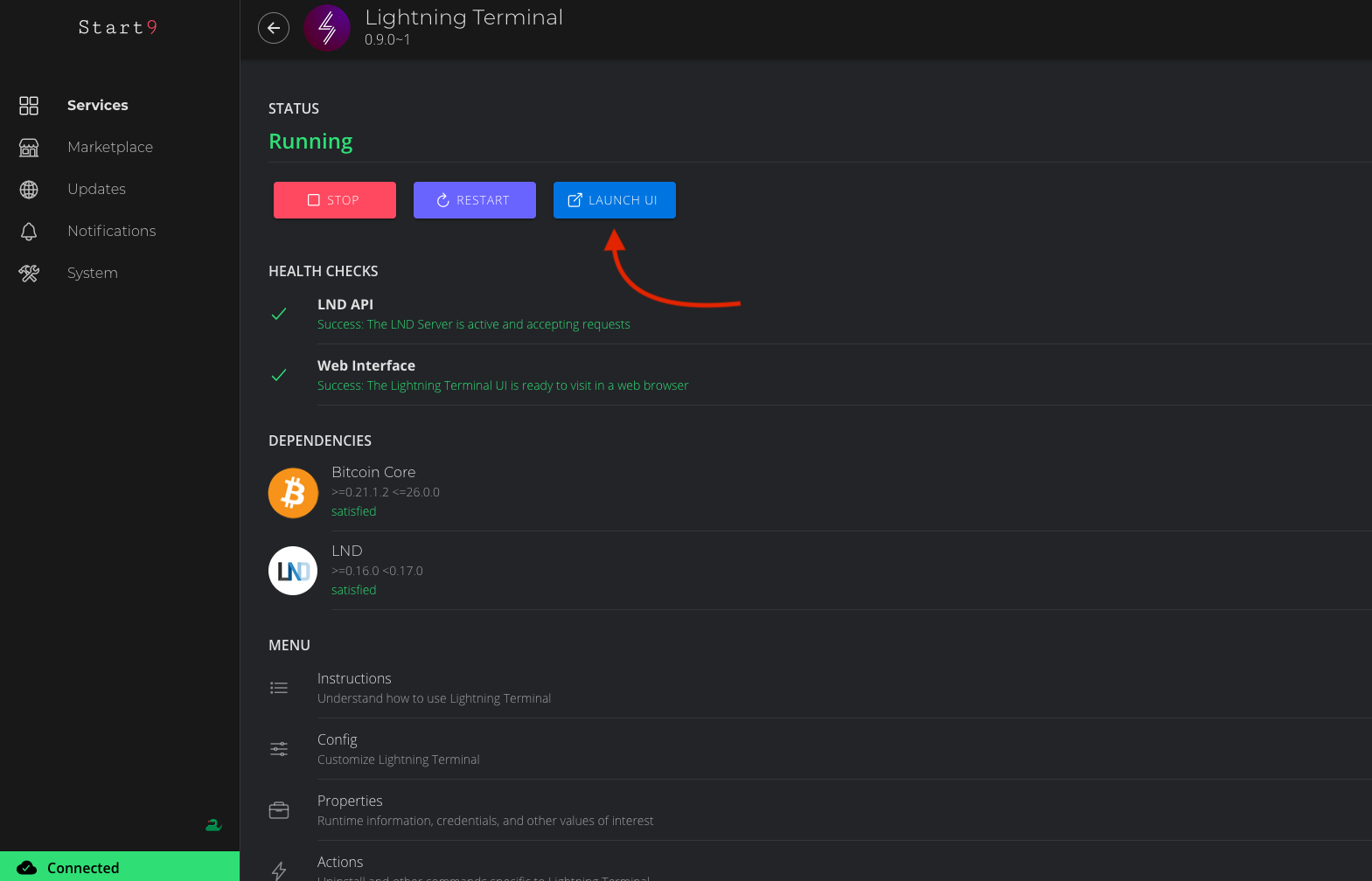Screen dimensions: 1372x881
Task: Open the Marketplace menu item
Action: coord(110,148)
